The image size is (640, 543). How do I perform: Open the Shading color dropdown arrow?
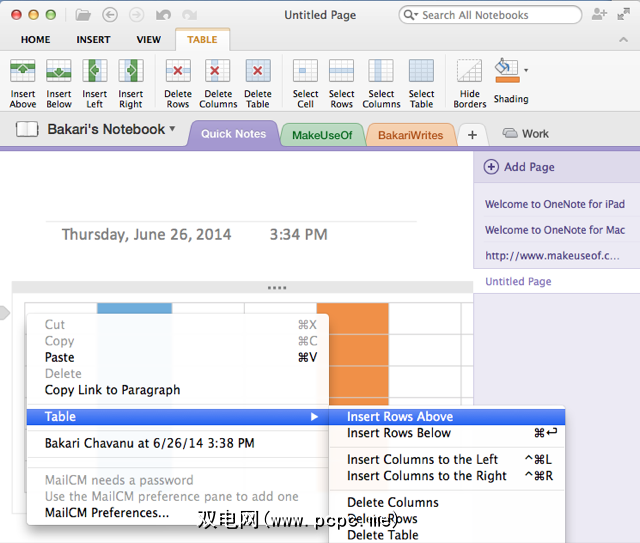point(526,71)
